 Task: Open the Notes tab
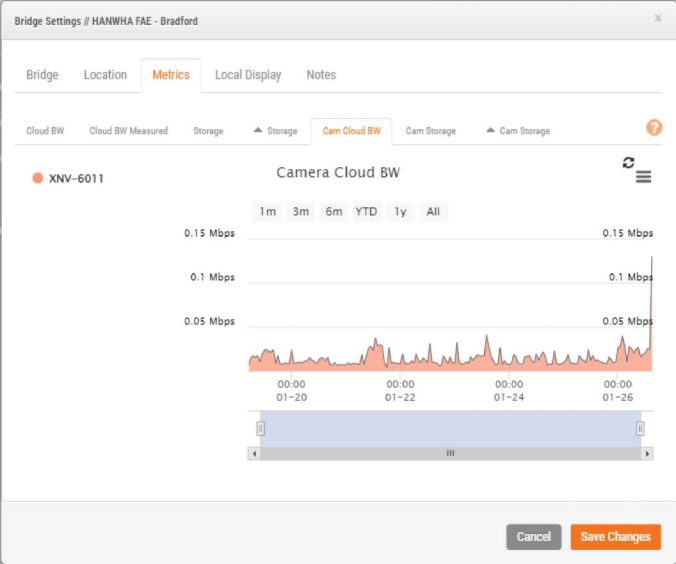pyautogui.click(x=321, y=75)
